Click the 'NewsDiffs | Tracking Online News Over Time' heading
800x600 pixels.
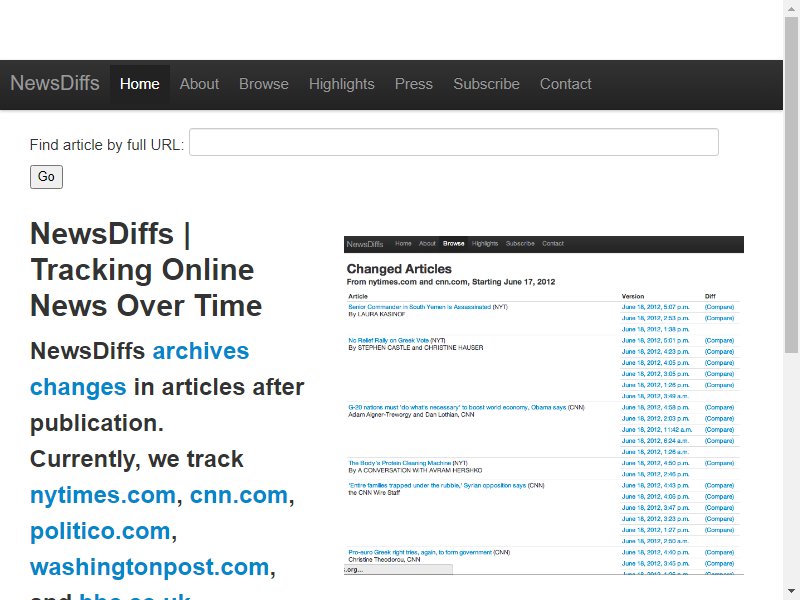146,270
